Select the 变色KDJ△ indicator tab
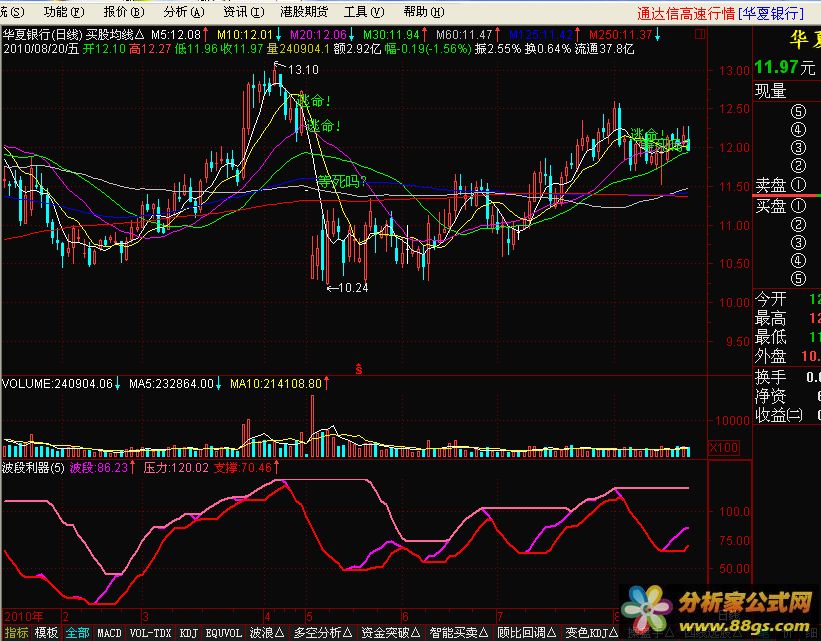The height and width of the screenshot is (641, 821). (x=591, y=633)
